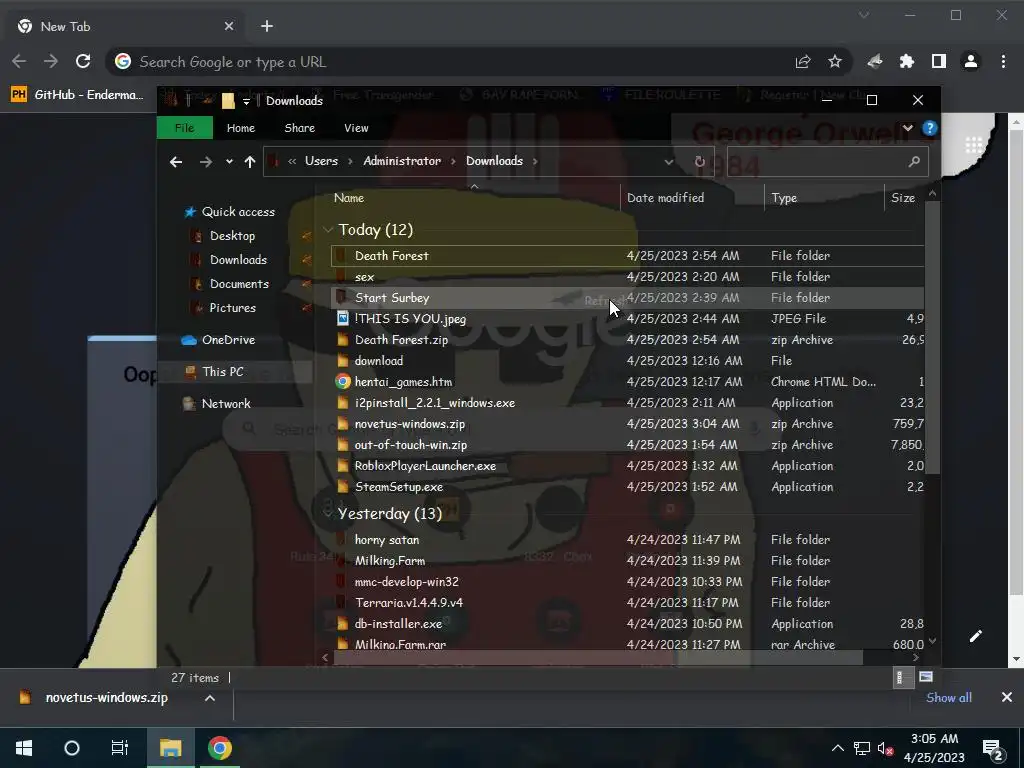
Task: Click Chrome's back navigation arrow
Action: (x=19, y=61)
